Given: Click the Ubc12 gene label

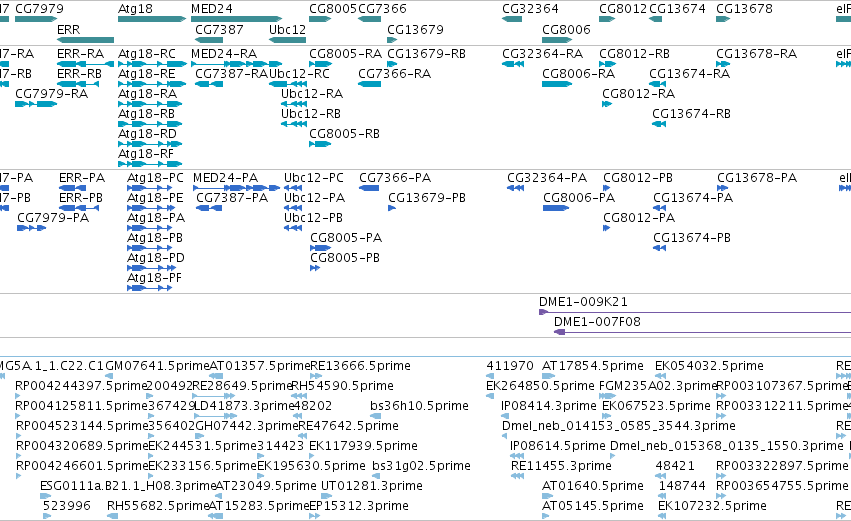Looking at the screenshot, I should 288,29.
